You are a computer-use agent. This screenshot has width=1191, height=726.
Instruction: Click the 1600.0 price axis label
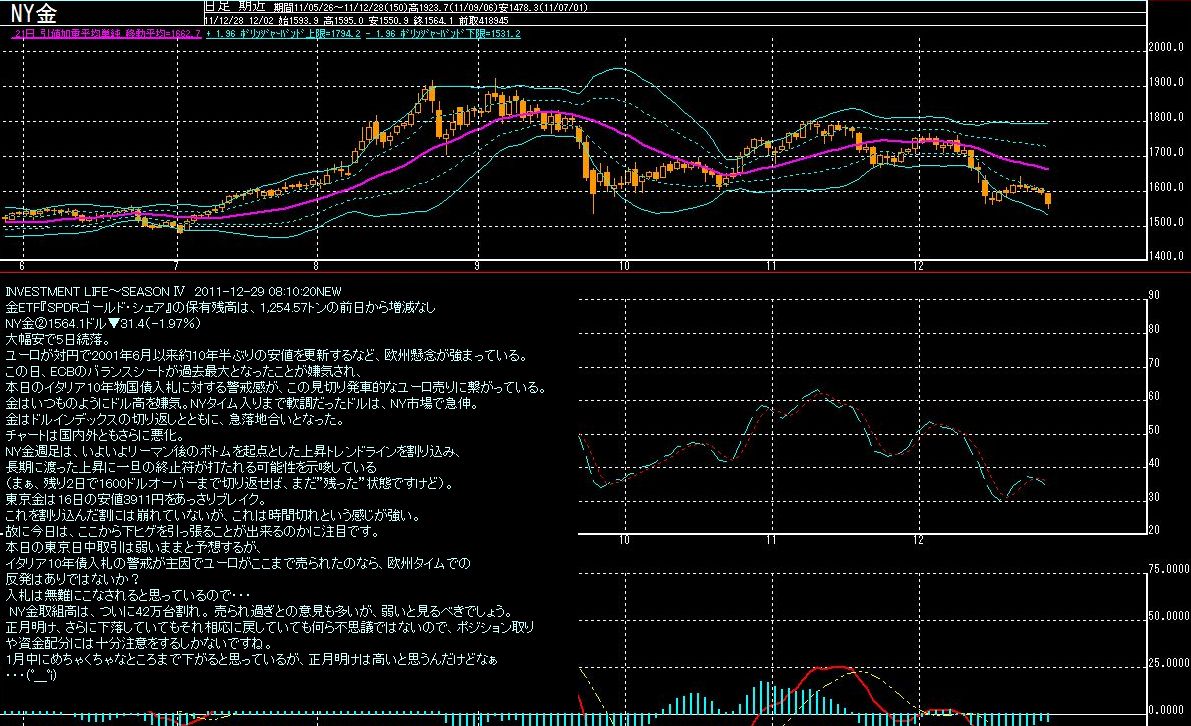click(x=1166, y=187)
